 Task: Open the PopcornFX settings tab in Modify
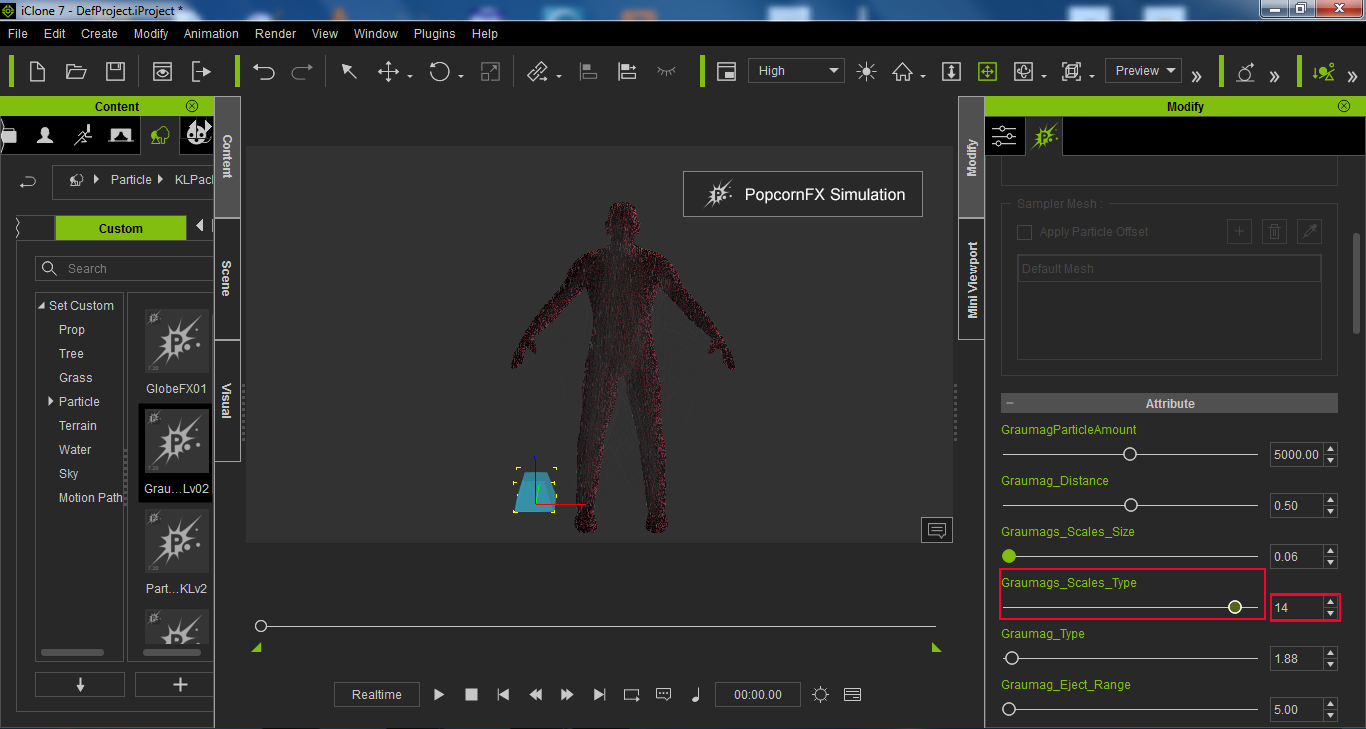1044,136
